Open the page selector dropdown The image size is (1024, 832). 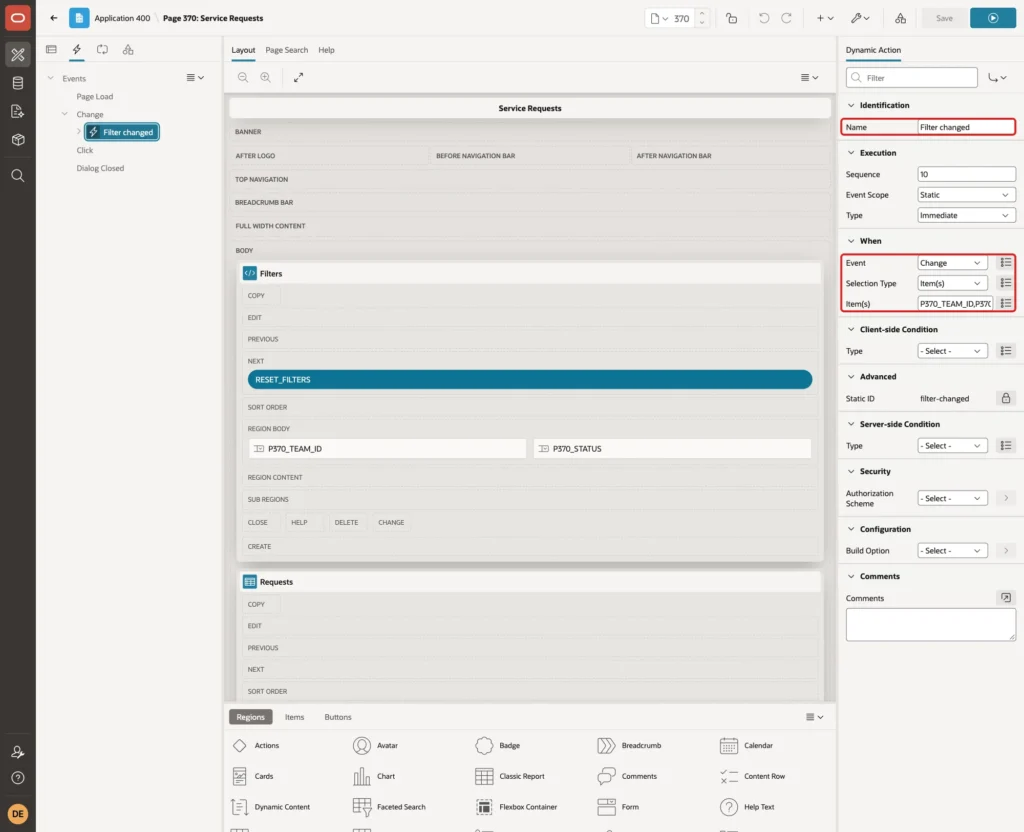(x=659, y=18)
